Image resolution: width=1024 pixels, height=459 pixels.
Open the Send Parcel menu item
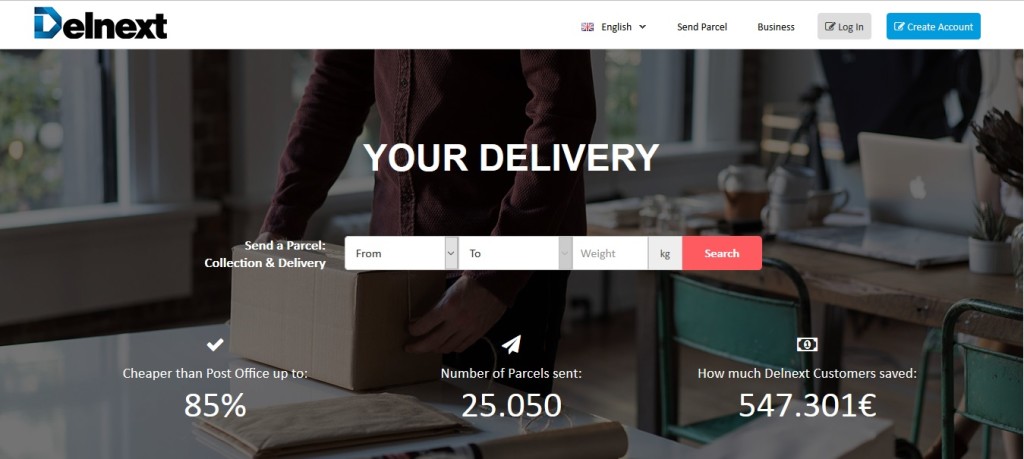pos(702,27)
